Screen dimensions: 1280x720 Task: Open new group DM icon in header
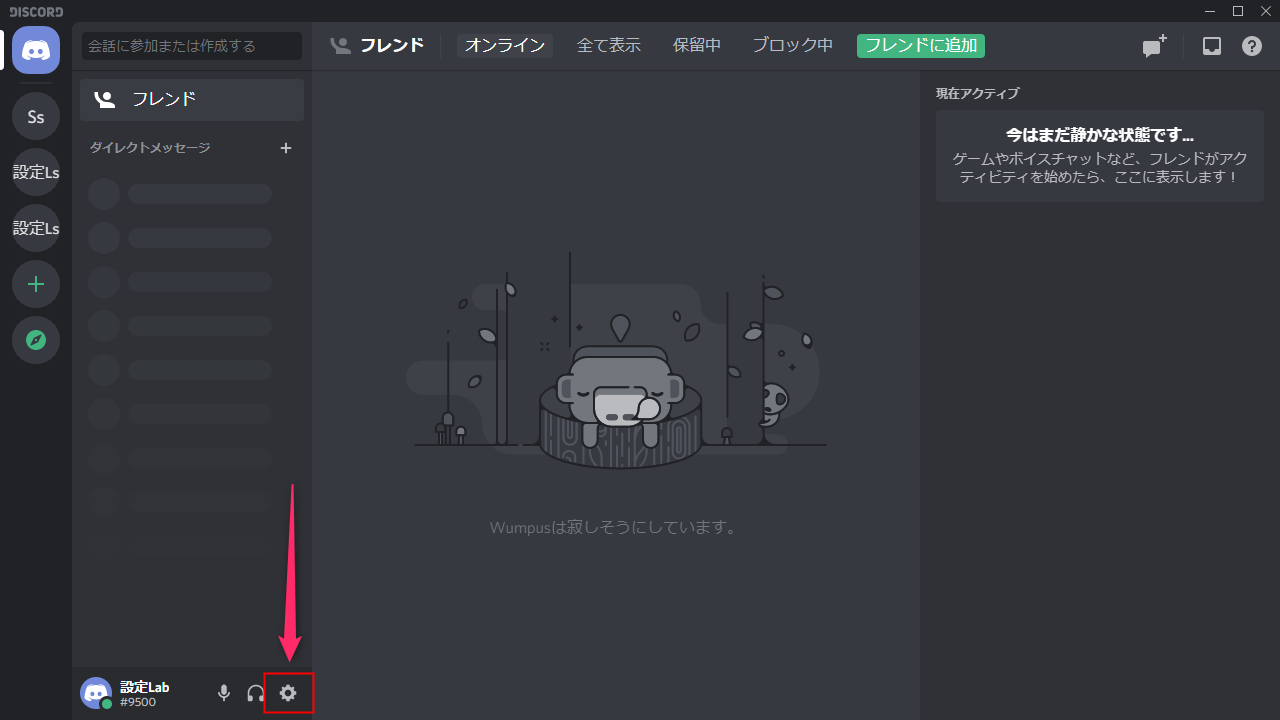[1155, 46]
